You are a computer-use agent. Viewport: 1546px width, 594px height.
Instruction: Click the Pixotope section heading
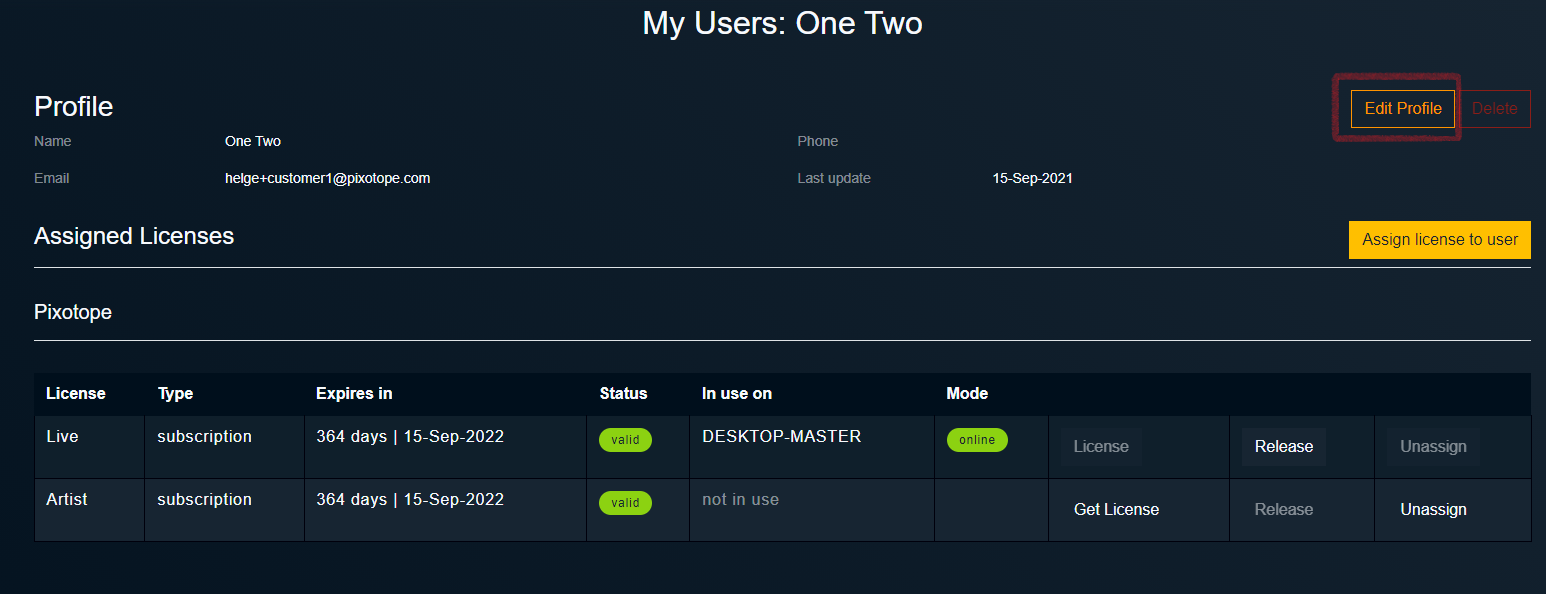[x=73, y=312]
